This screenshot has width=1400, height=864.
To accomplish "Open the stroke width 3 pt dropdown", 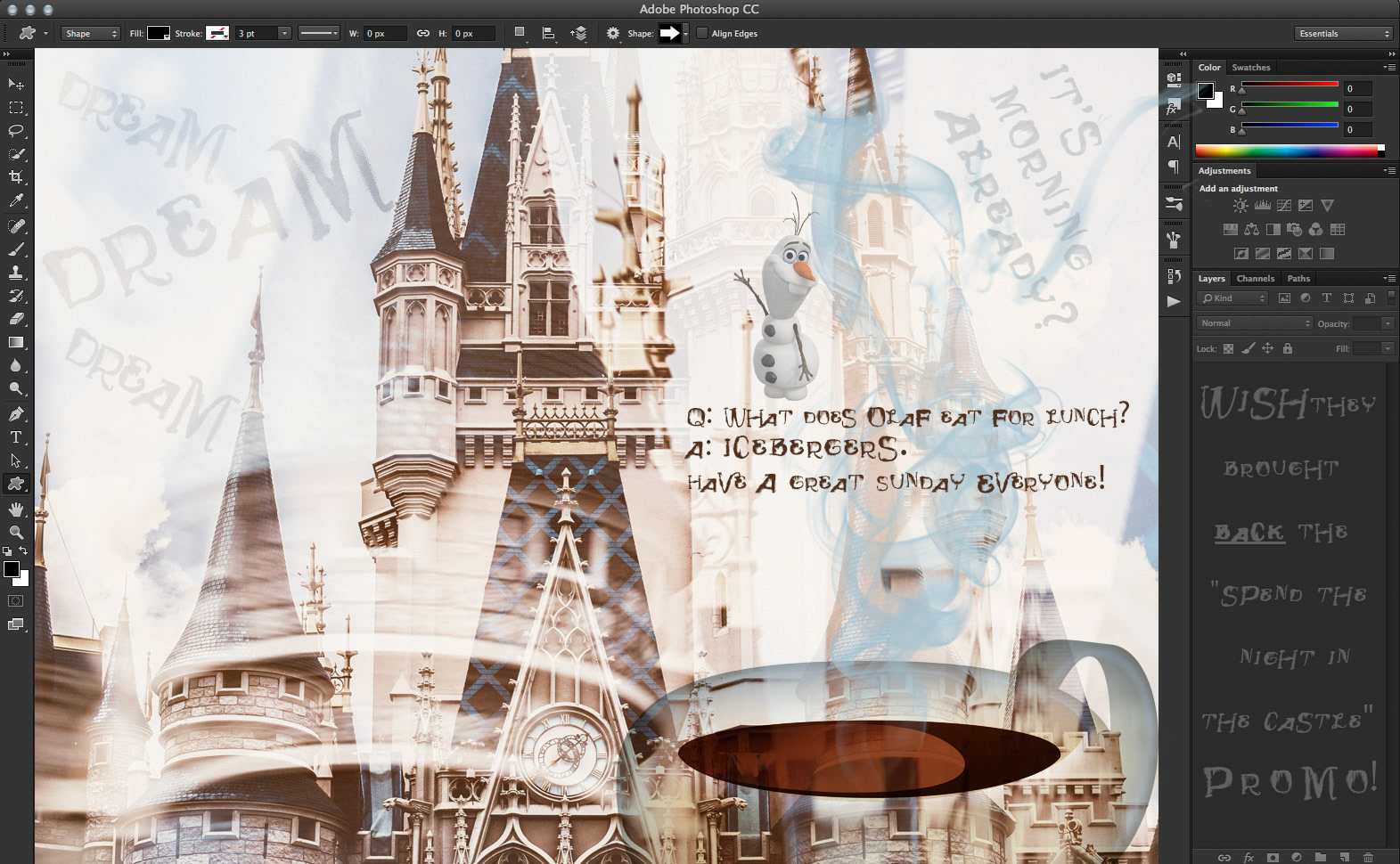I will (284, 34).
